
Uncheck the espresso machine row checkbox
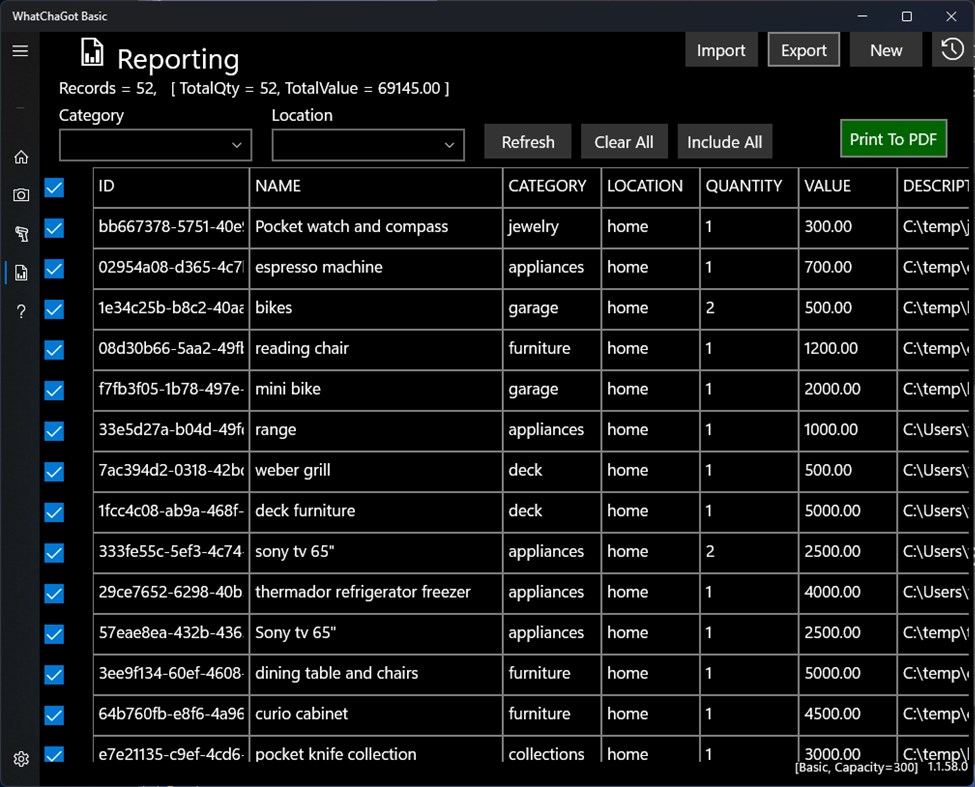54,269
